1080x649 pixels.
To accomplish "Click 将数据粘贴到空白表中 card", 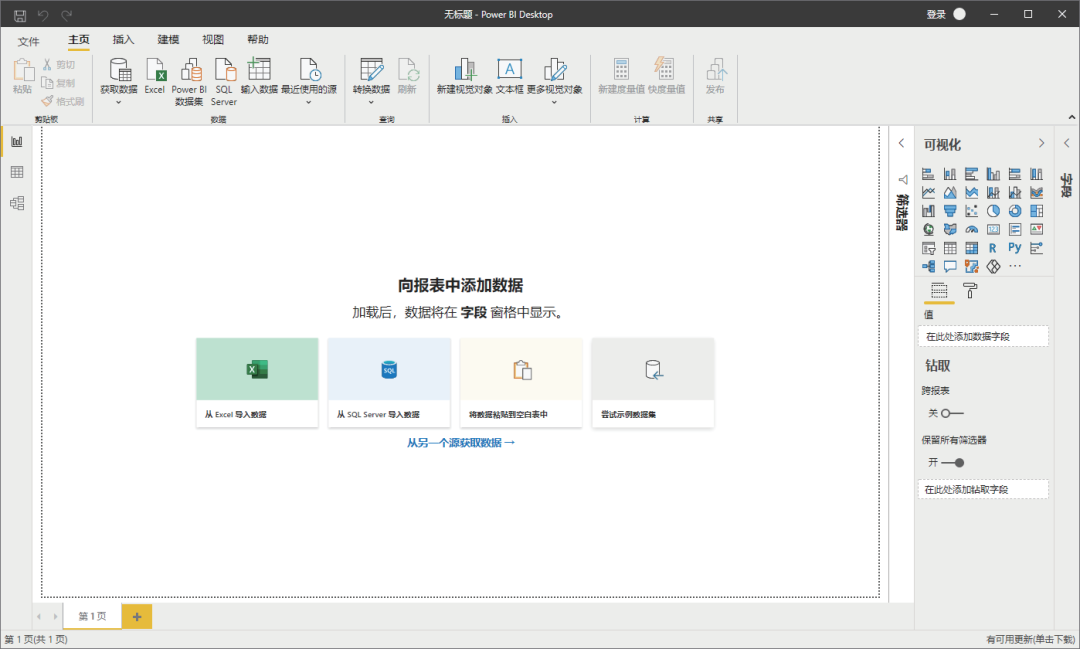I will (x=521, y=382).
